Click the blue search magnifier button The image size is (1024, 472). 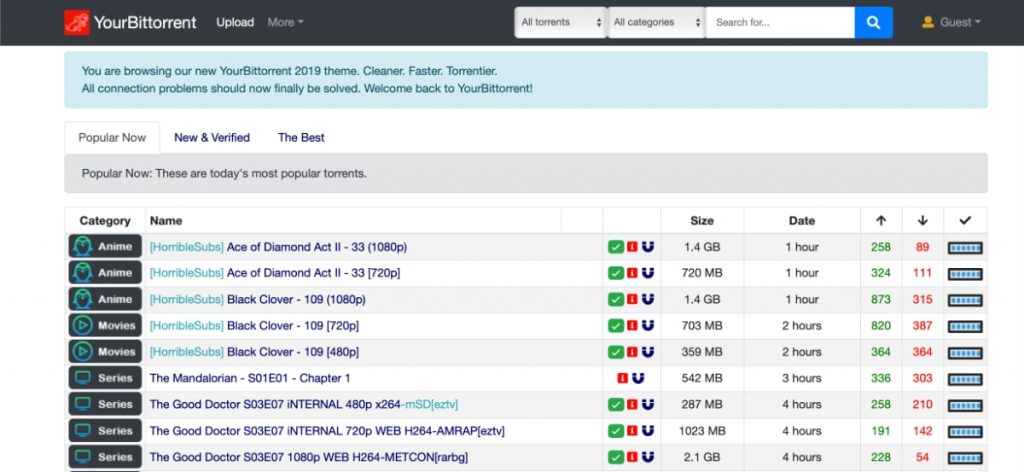pyautogui.click(x=873, y=22)
